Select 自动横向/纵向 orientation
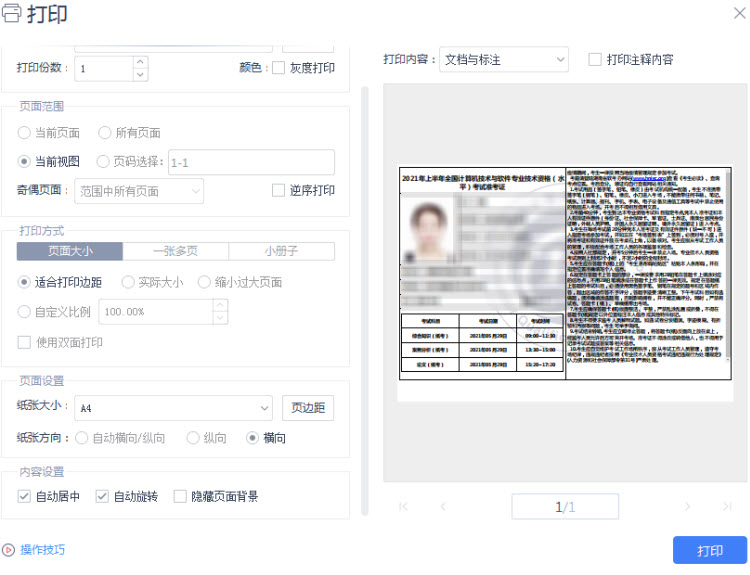This screenshot has height=575, width=750. point(81,438)
